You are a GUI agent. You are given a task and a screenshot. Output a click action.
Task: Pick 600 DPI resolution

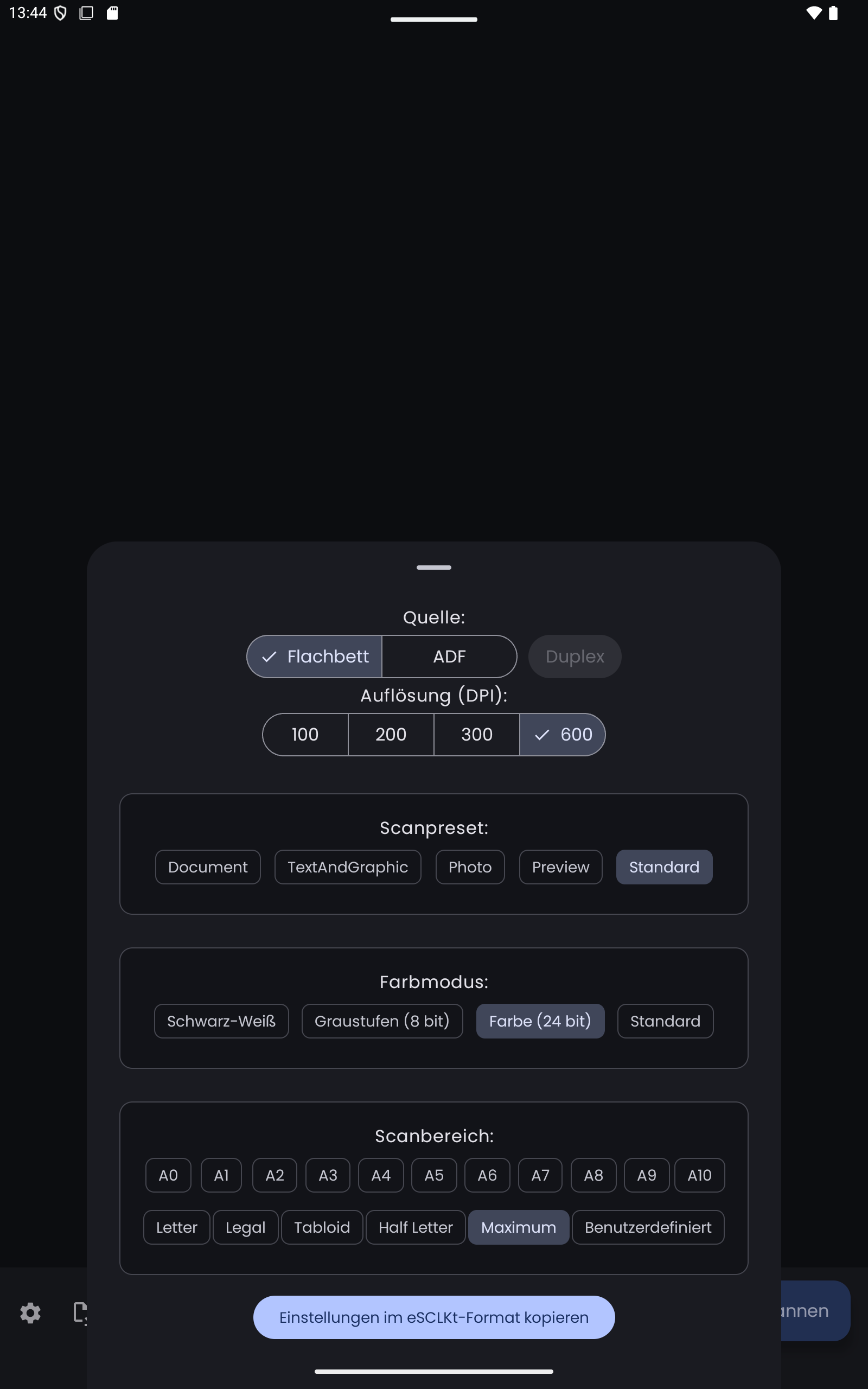click(x=563, y=734)
